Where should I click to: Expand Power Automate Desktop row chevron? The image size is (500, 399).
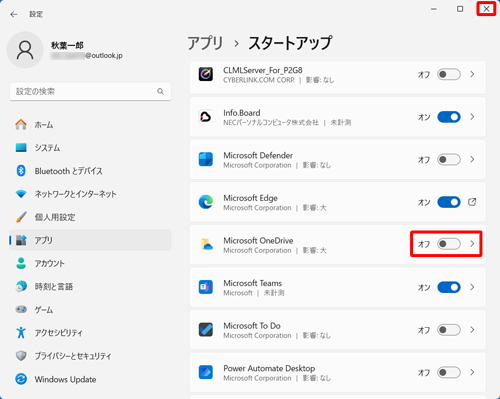click(x=472, y=372)
